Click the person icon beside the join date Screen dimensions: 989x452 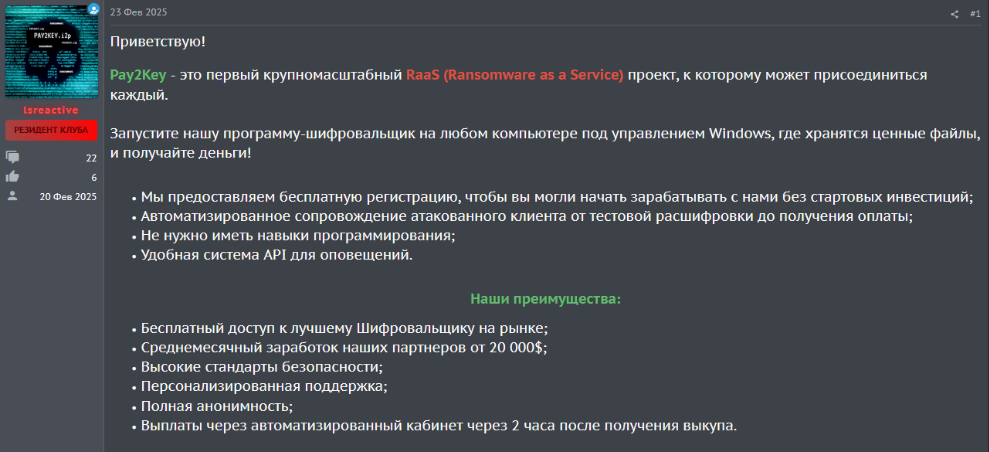point(13,196)
